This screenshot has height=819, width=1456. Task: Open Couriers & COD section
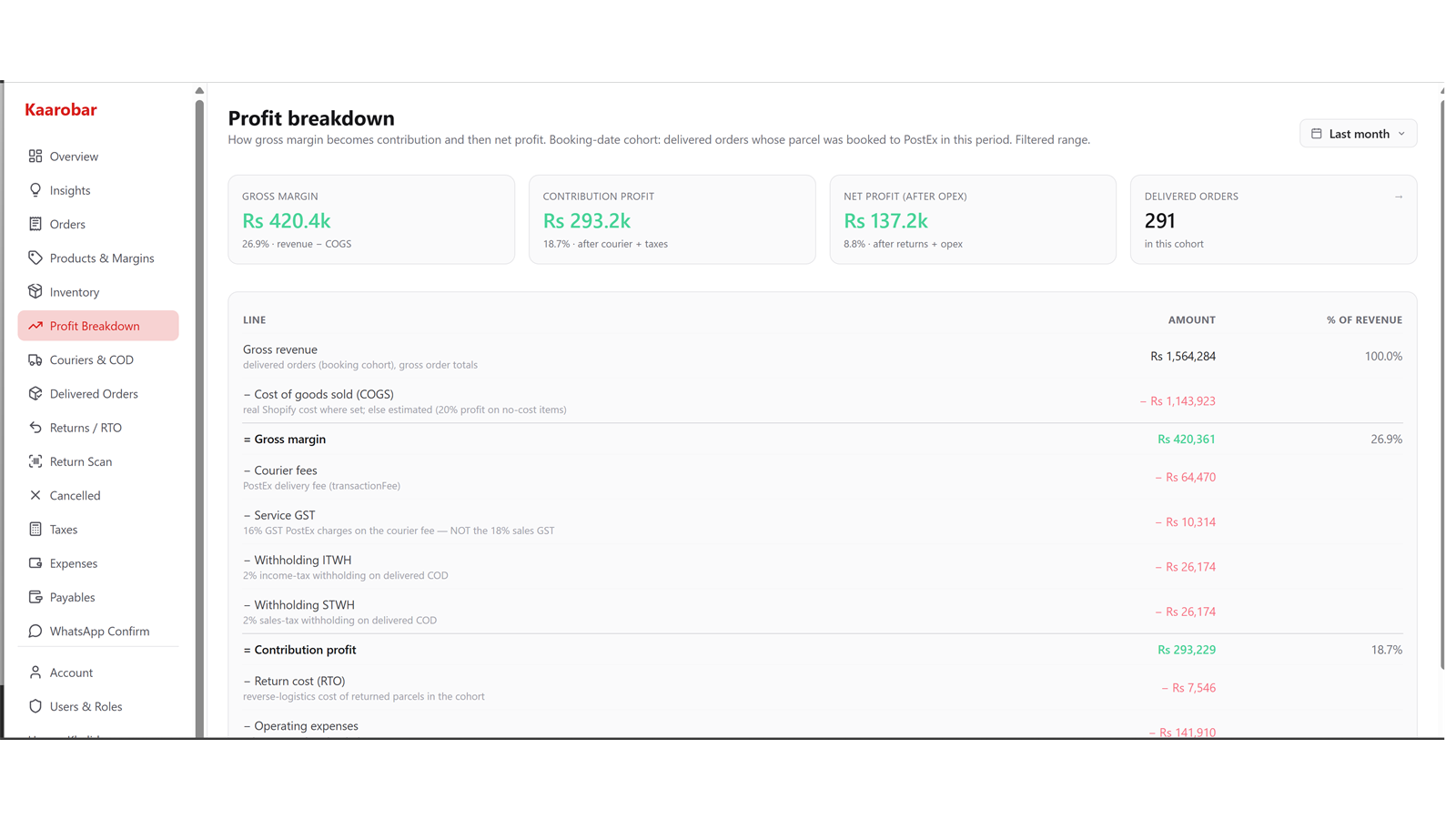pyautogui.click(x=98, y=359)
